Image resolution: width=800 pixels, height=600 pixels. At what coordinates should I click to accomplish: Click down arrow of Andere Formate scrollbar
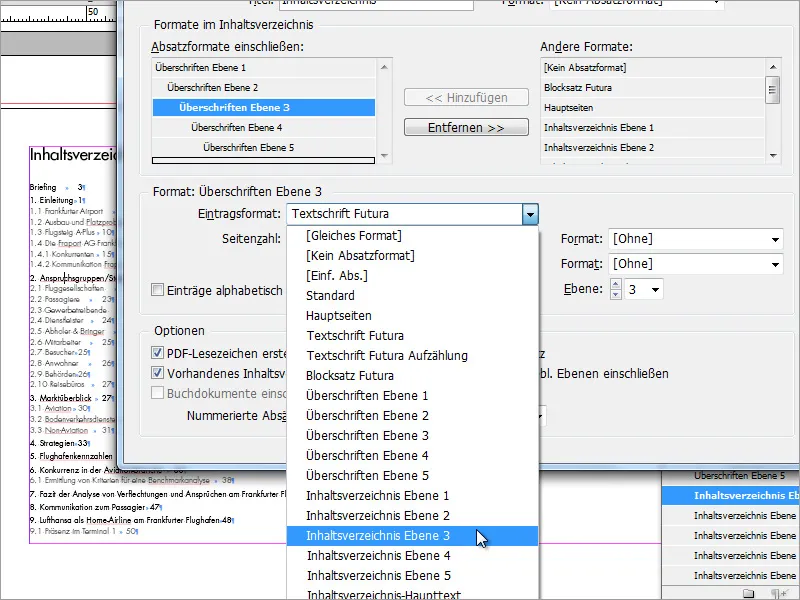click(x=773, y=156)
